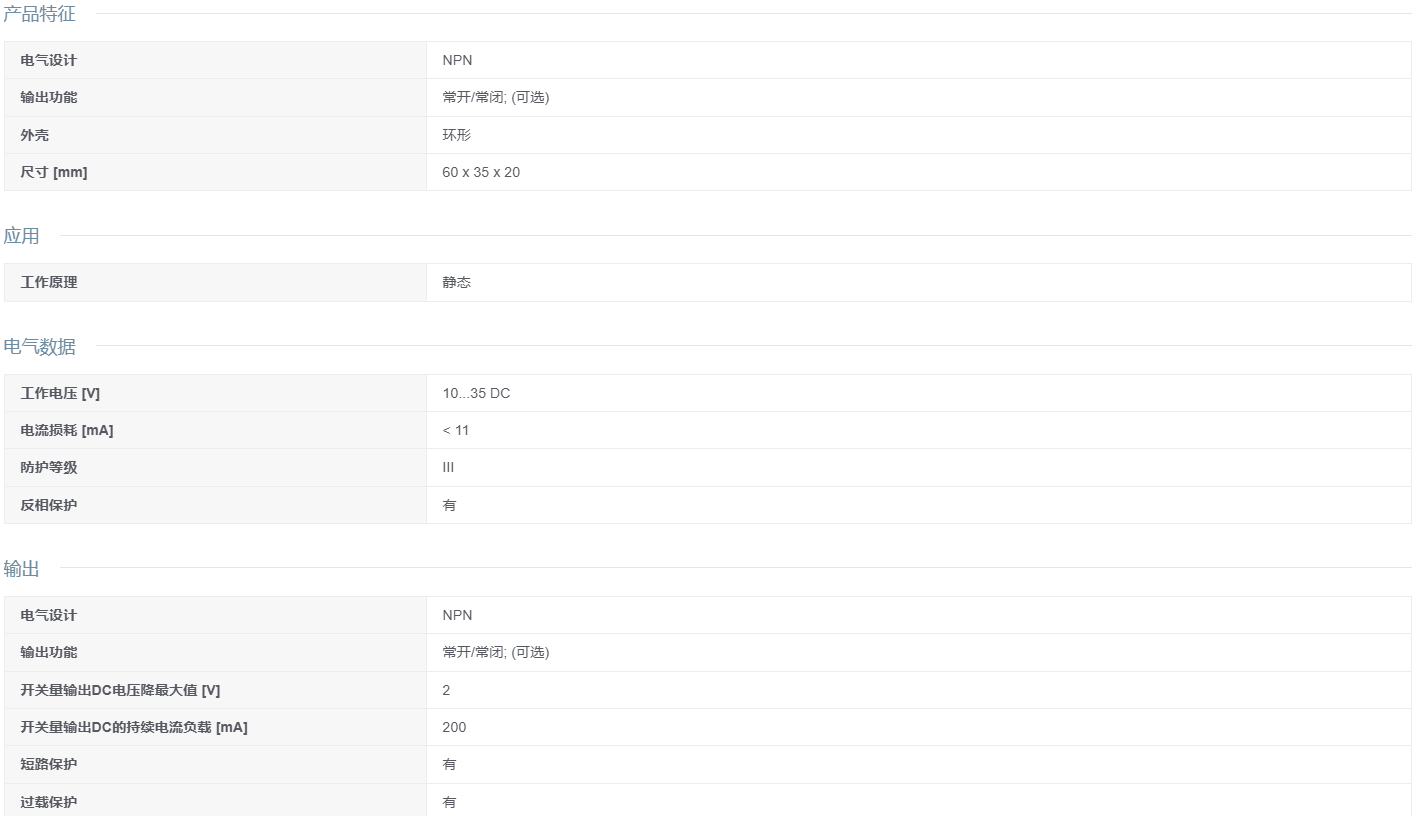Click the 输出 section heading
This screenshot has height=816, width=1421.
(x=21, y=569)
